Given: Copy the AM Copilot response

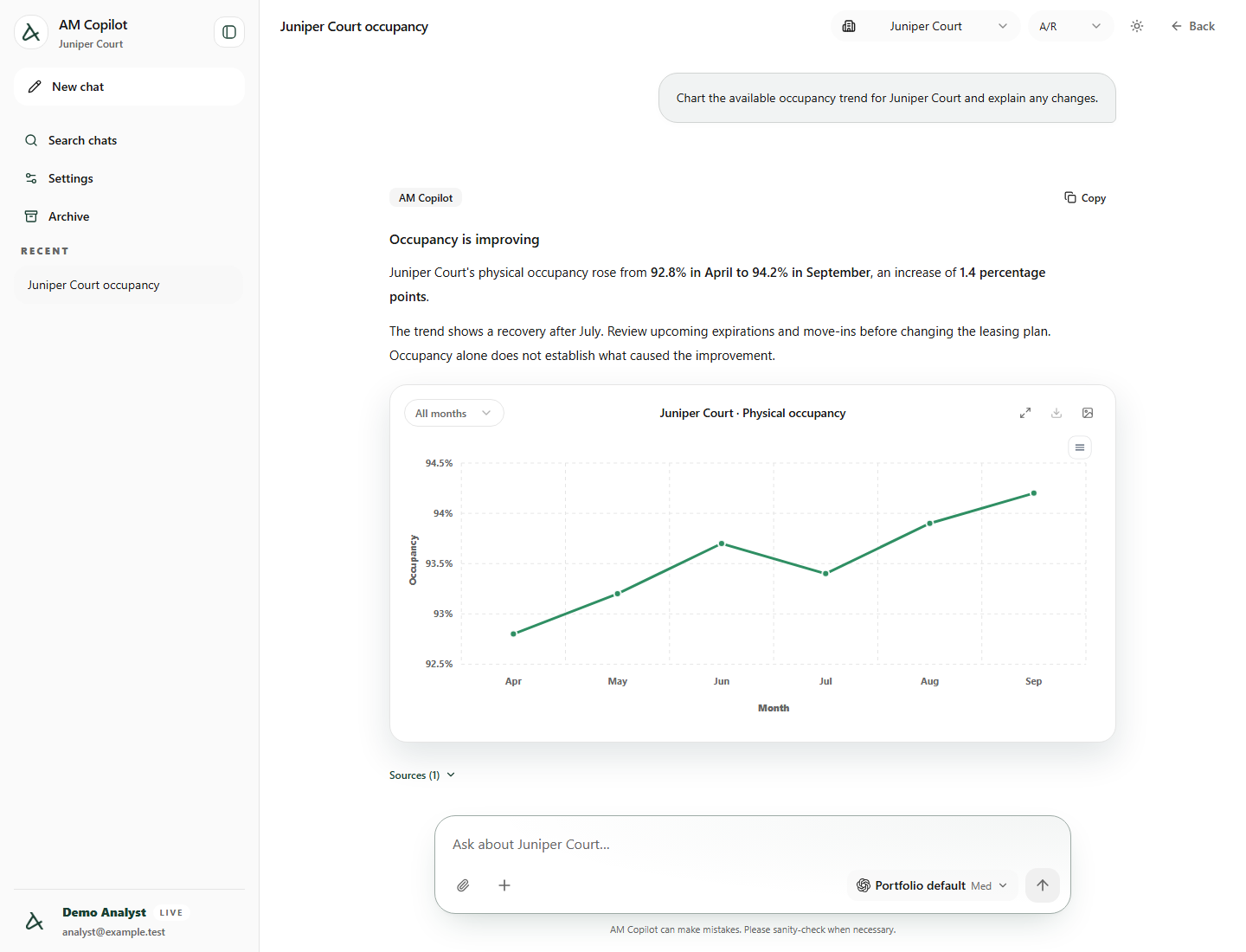Looking at the screenshot, I should tap(1085, 198).
